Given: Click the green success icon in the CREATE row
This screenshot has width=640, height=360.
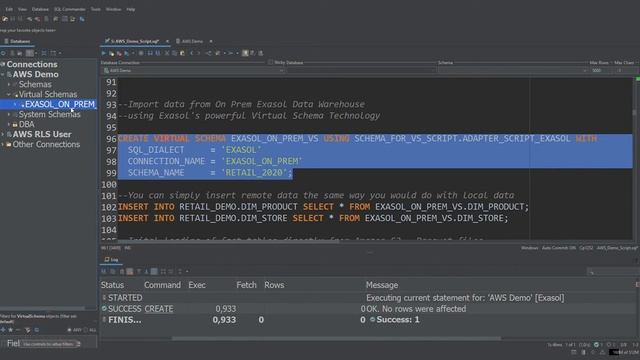Looking at the screenshot, I should (x=104, y=309).
